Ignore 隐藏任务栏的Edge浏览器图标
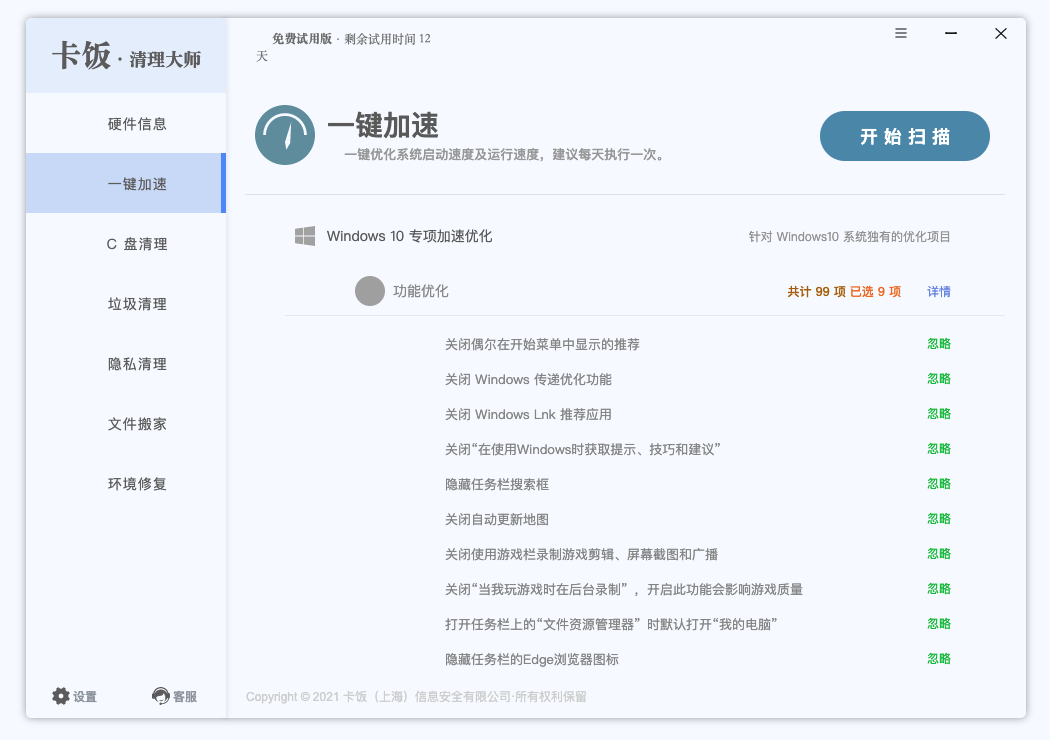Image resolution: width=1050 pixels, height=740 pixels. [x=939, y=658]
